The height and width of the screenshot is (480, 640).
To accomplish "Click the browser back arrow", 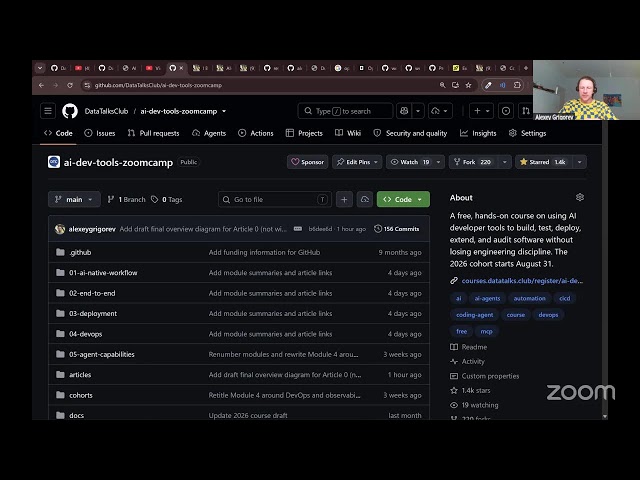I will 41,85.
